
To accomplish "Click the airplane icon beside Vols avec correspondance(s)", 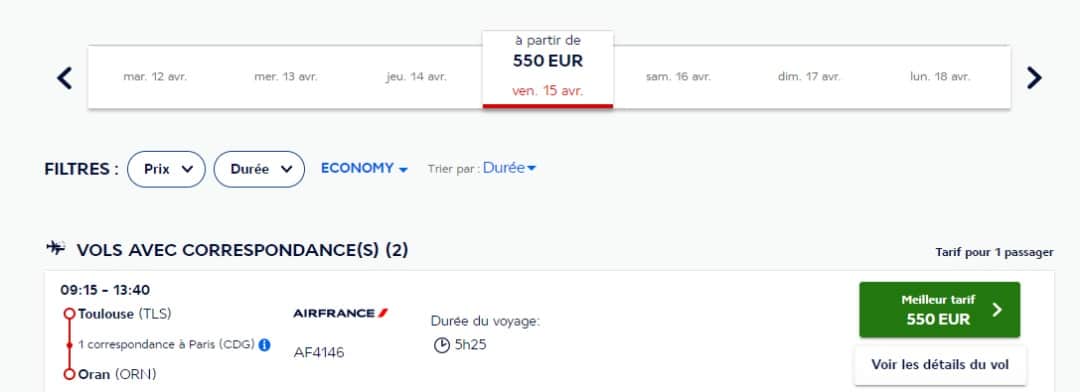I will (55, 248).
